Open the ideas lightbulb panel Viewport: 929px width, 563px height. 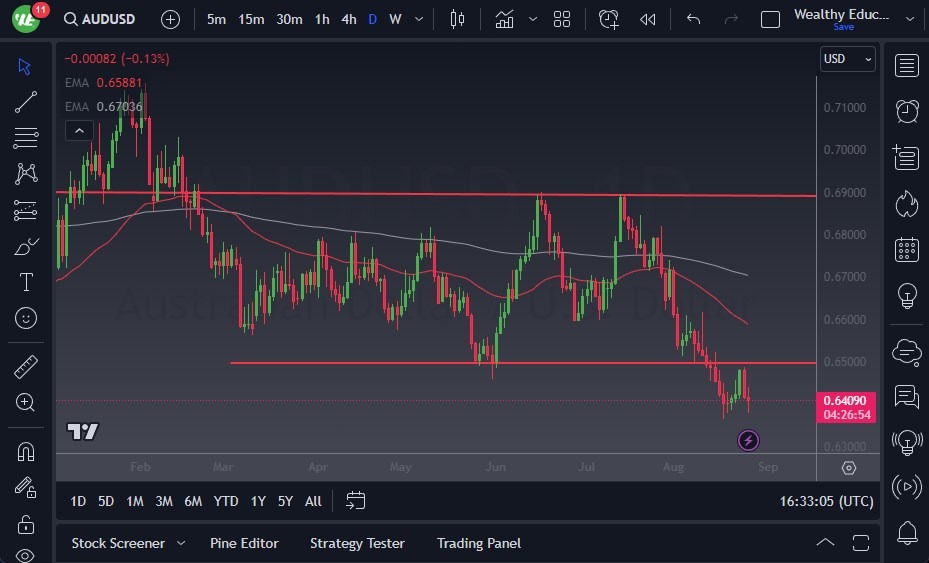pyautogui.click(x=906, y=295)
